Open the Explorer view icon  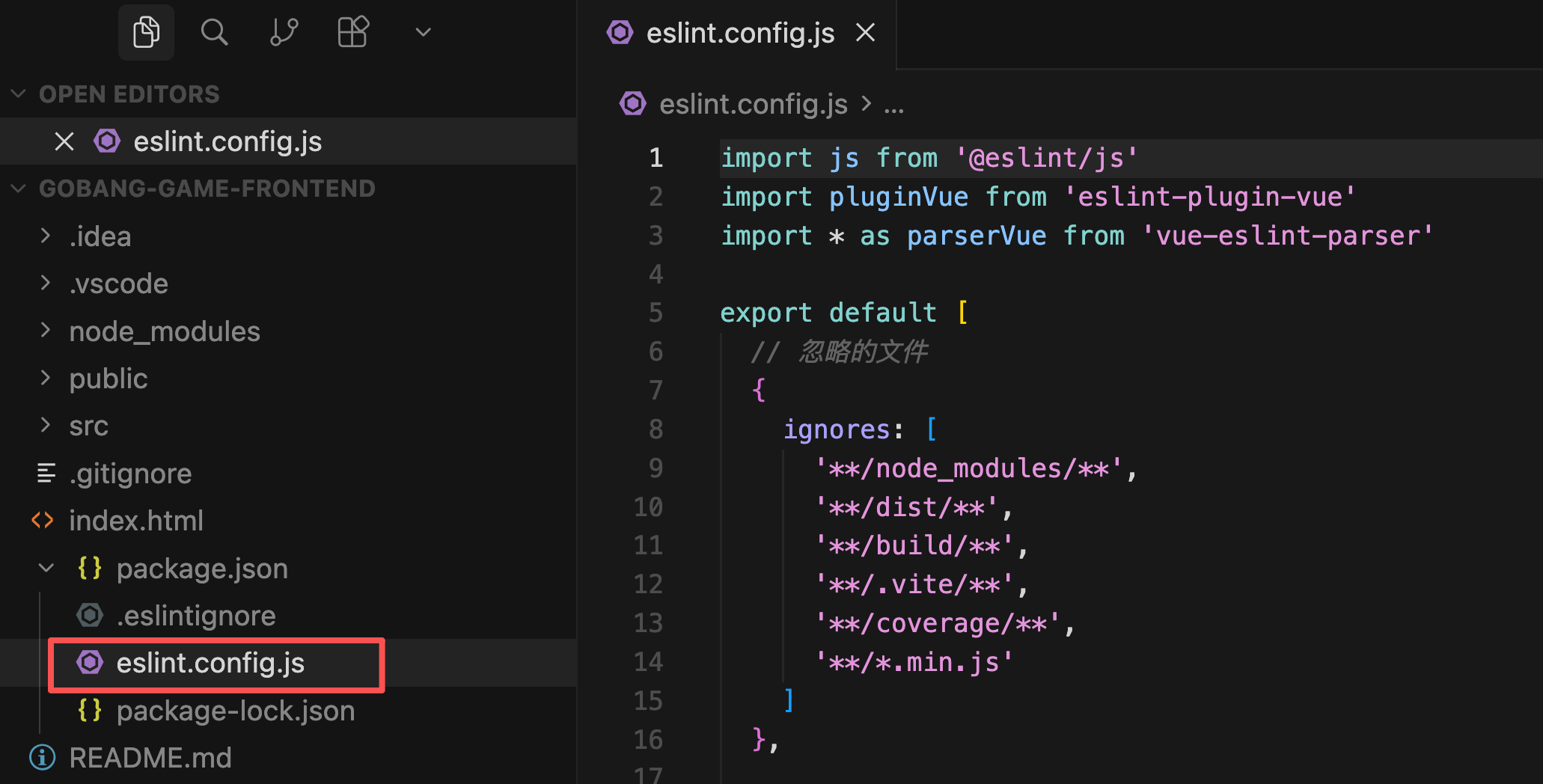click(x=146, y=32)
